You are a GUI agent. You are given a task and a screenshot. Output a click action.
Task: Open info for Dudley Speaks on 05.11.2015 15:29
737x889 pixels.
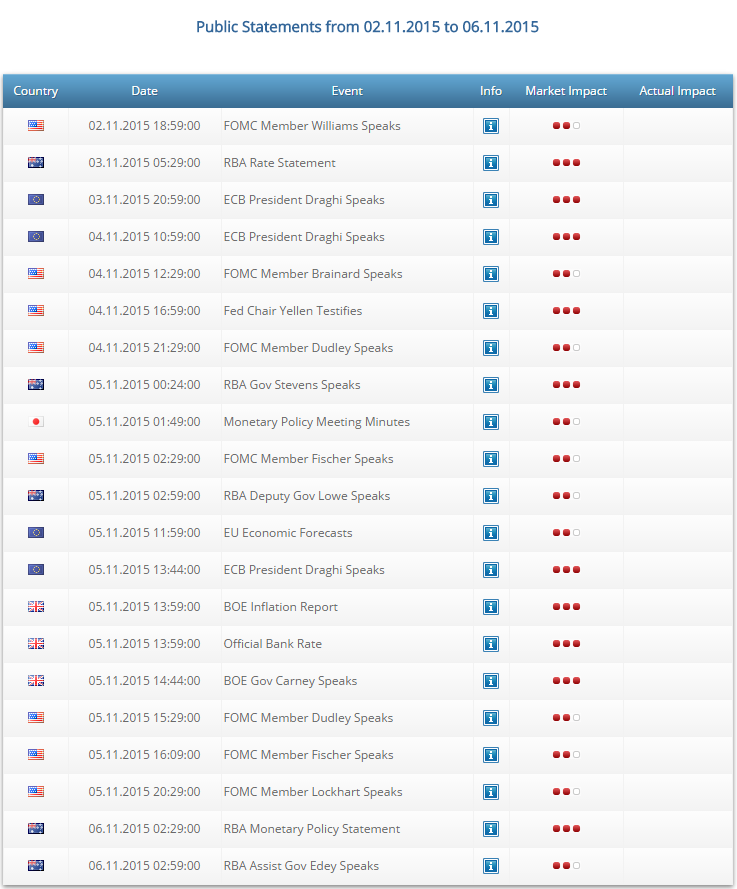pyautogui.click(x=491, y=718)
